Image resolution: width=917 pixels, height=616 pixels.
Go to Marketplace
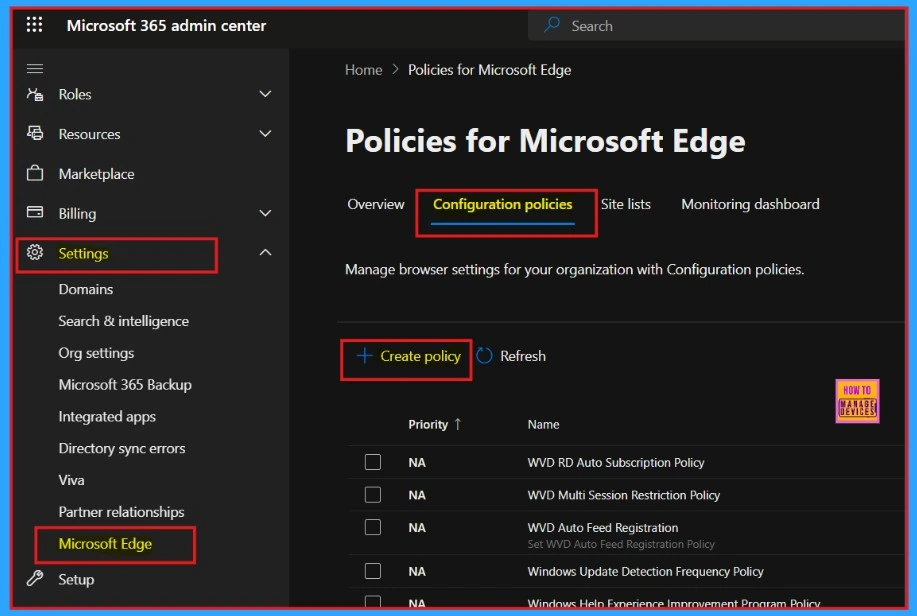coord(96,174)
